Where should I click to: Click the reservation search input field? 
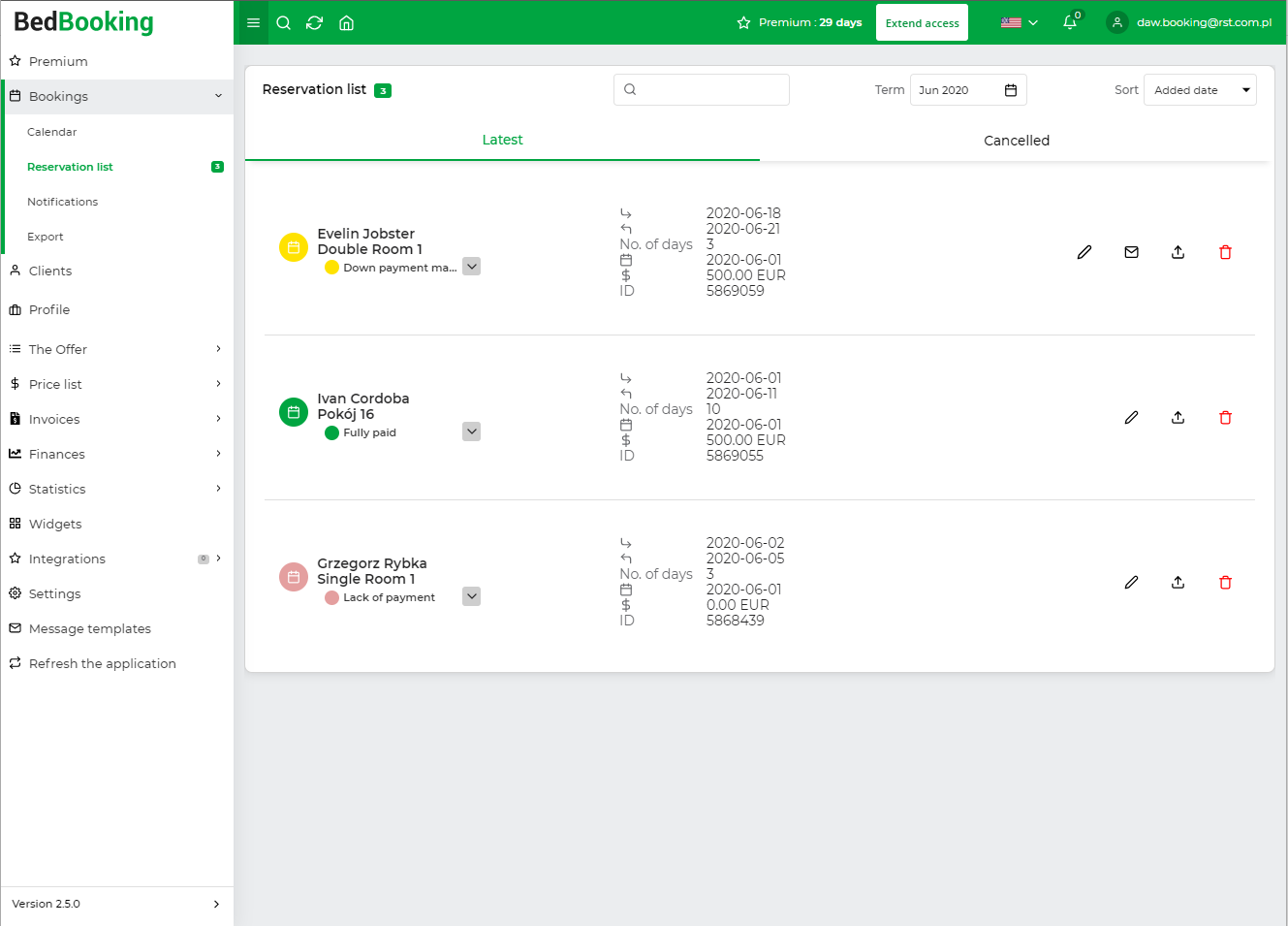click(x=702, y=90)
